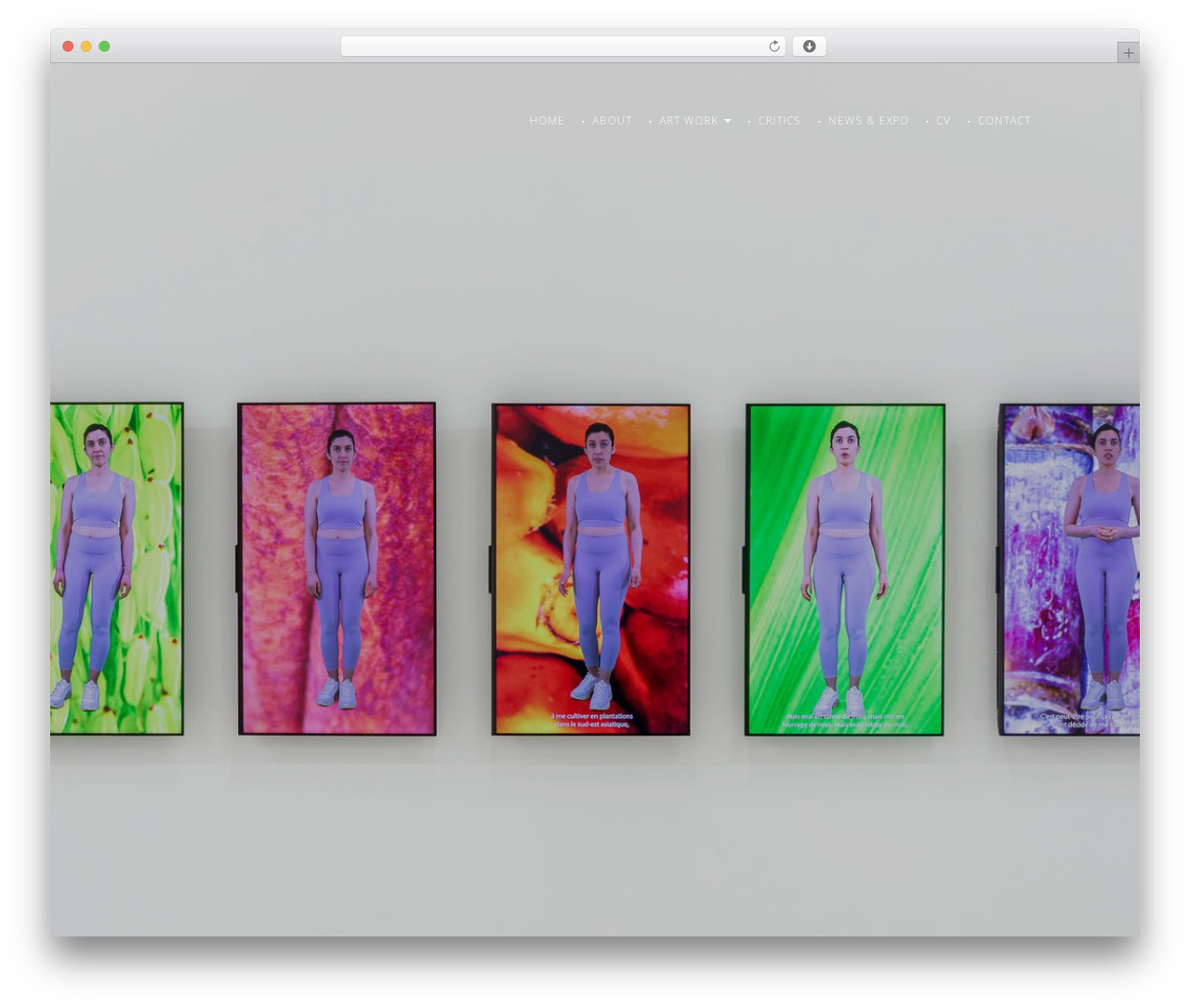Open the CV link
Screen dimensions: 1190x1008
[x=944, y=121]
